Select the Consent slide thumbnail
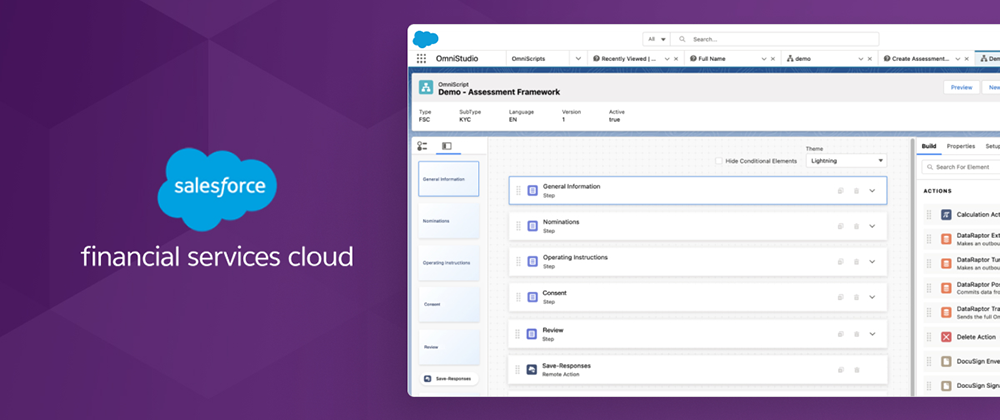This screenshot has width=1000, height=420. pos(448,304)
